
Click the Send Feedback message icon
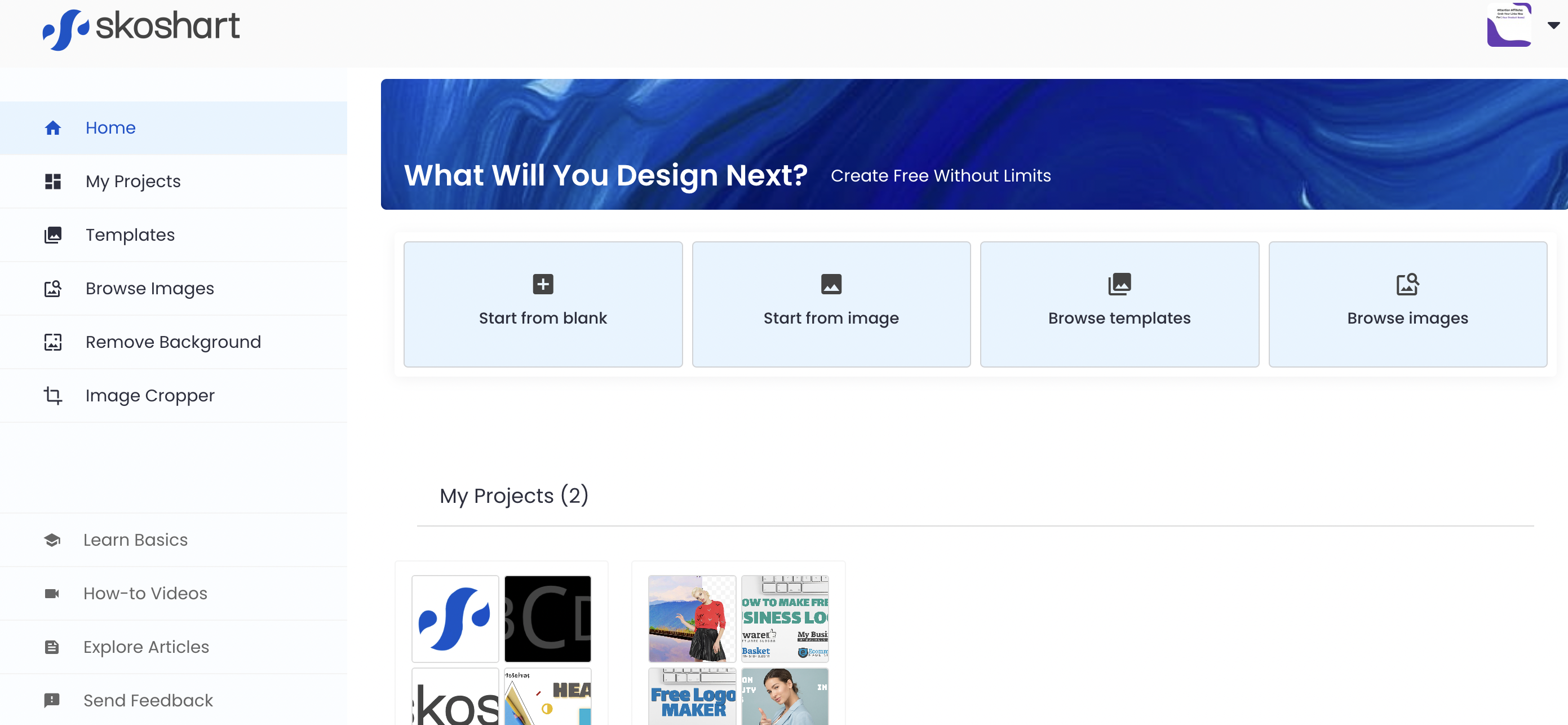coord(52,700)
